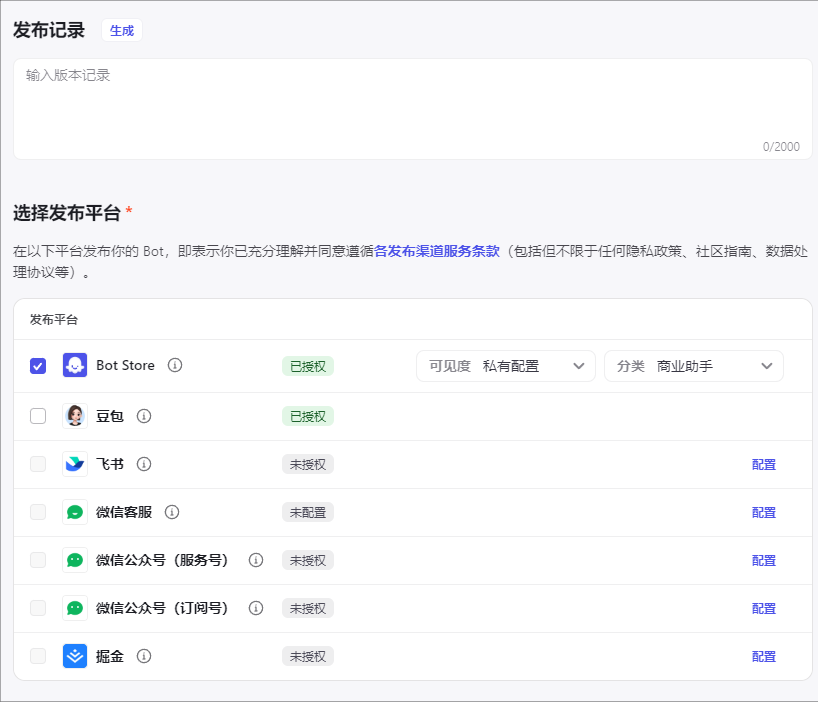Open the 各发布渠道服务条款 link
The image size is (818, 702).
436,251
